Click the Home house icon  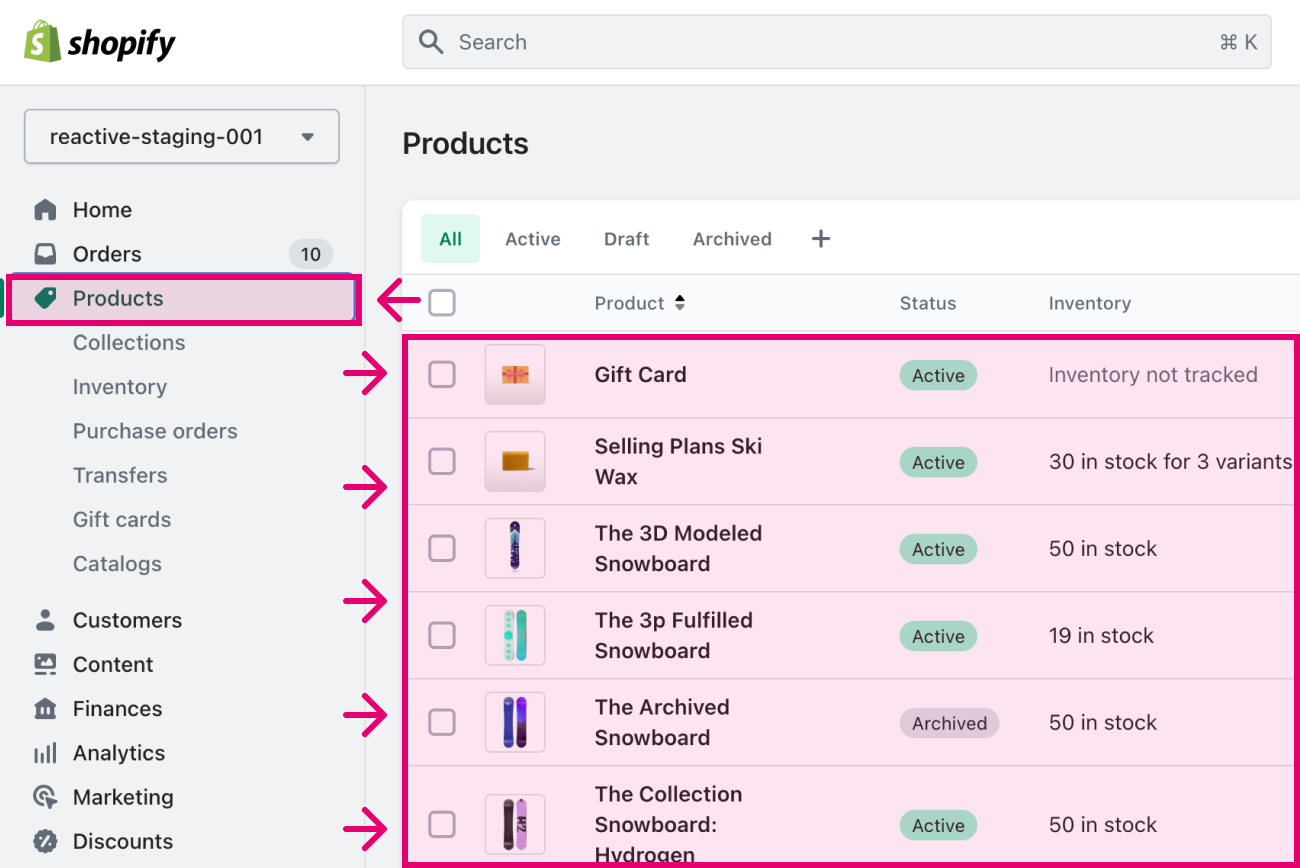click(45, 210)
